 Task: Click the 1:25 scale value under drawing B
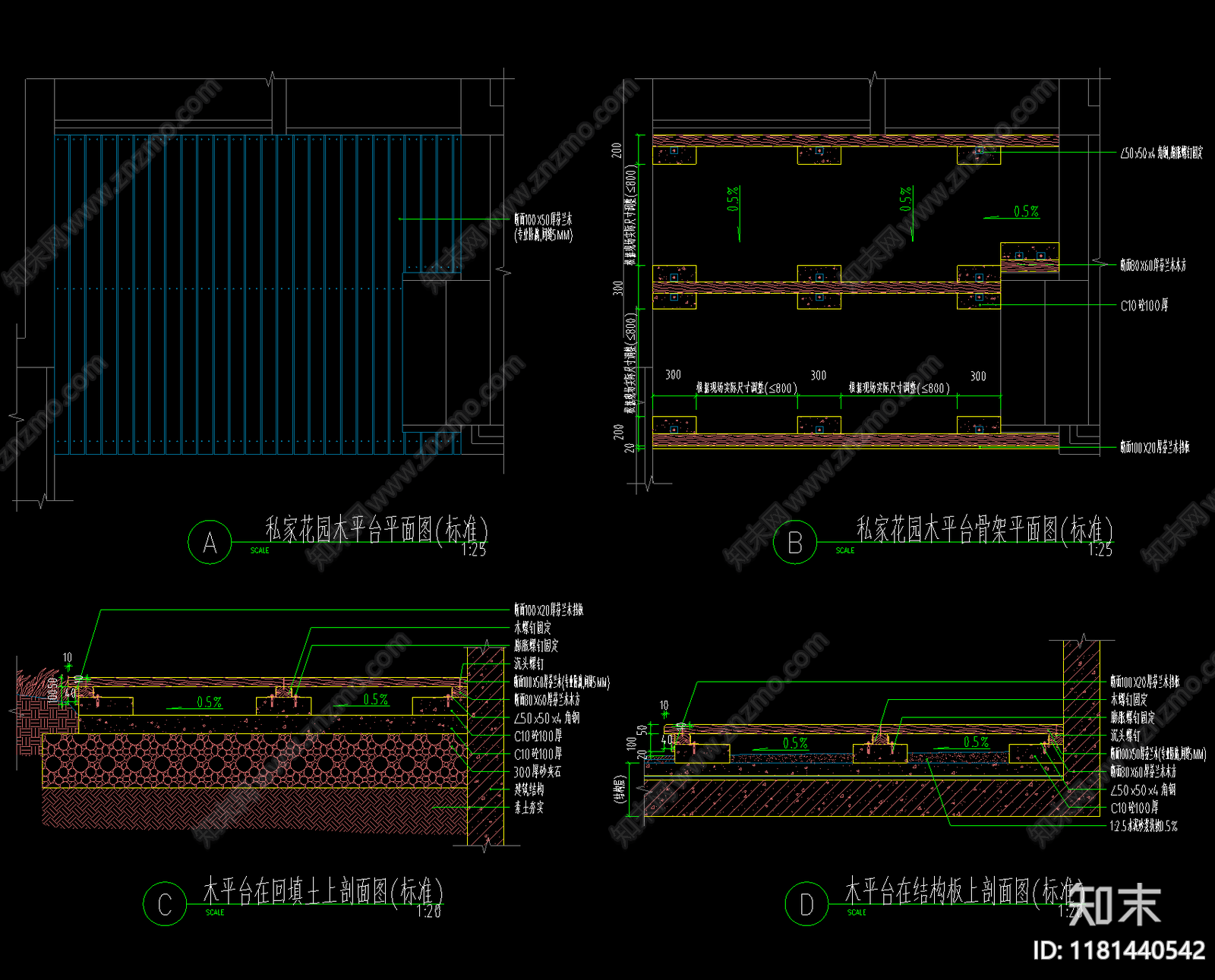[x=1100, y=550]
